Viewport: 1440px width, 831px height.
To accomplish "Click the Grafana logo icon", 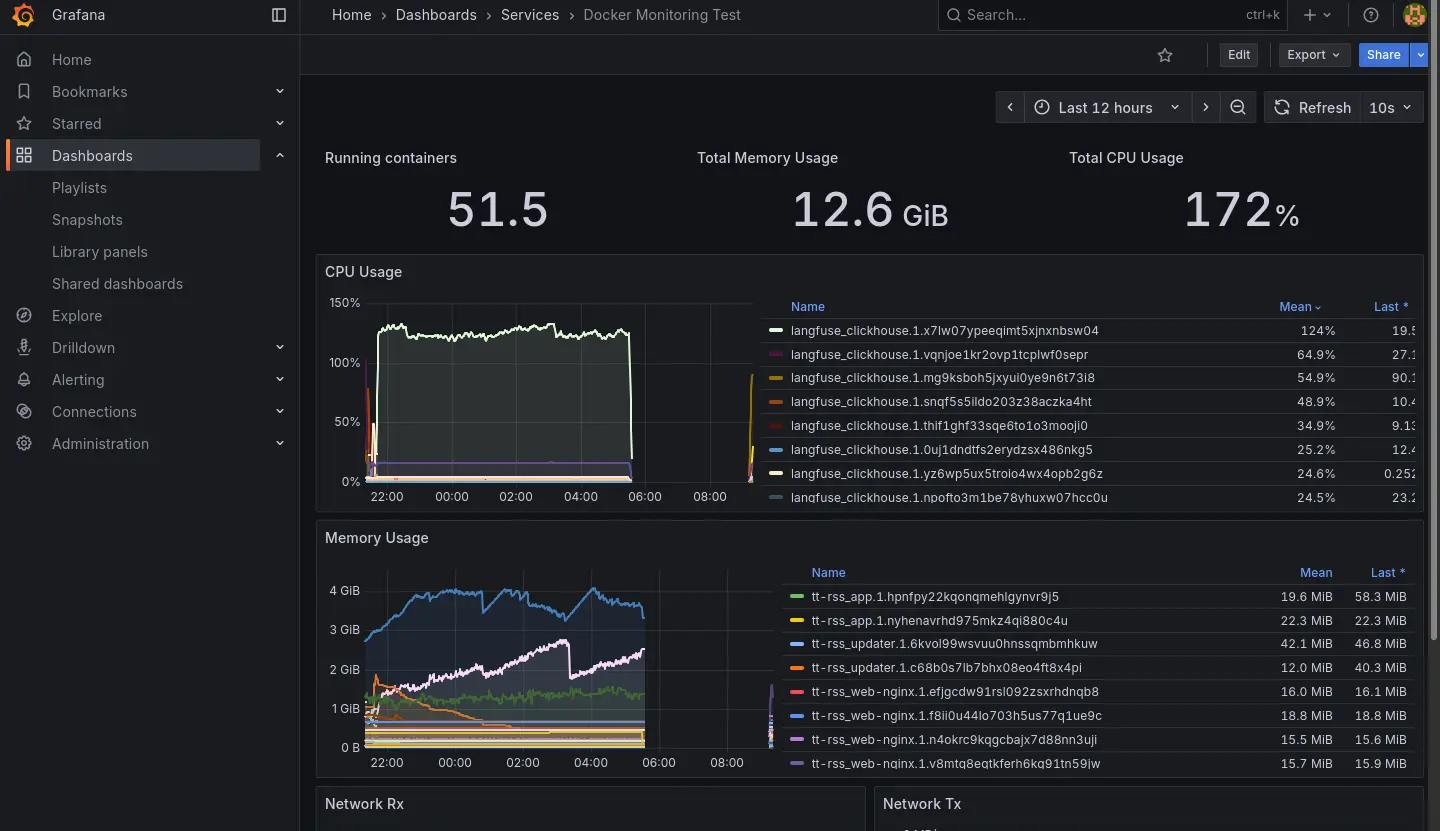I will [x=24, y=15].
